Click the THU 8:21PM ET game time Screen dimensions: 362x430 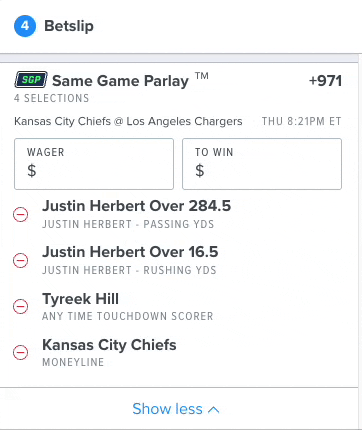coord(302,121)
